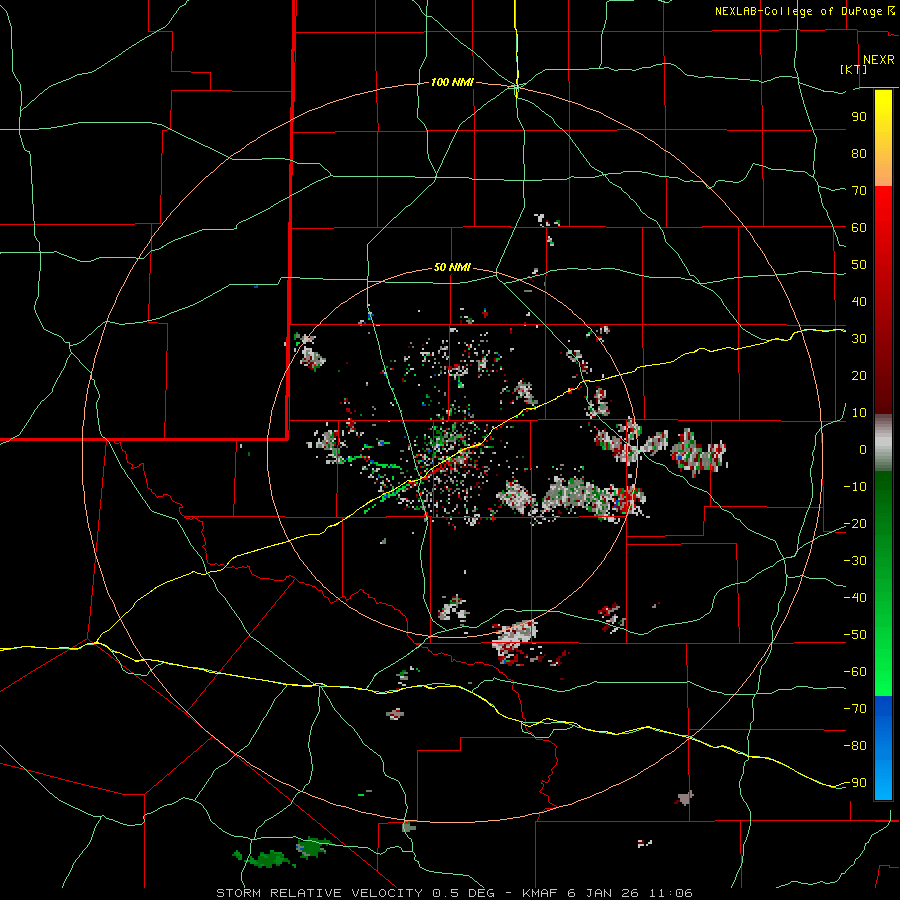Pick the blue segment of velocity color bar
The width and height of the screenshot is (900, 900).
pyautogui.click(x=883, y=748)
